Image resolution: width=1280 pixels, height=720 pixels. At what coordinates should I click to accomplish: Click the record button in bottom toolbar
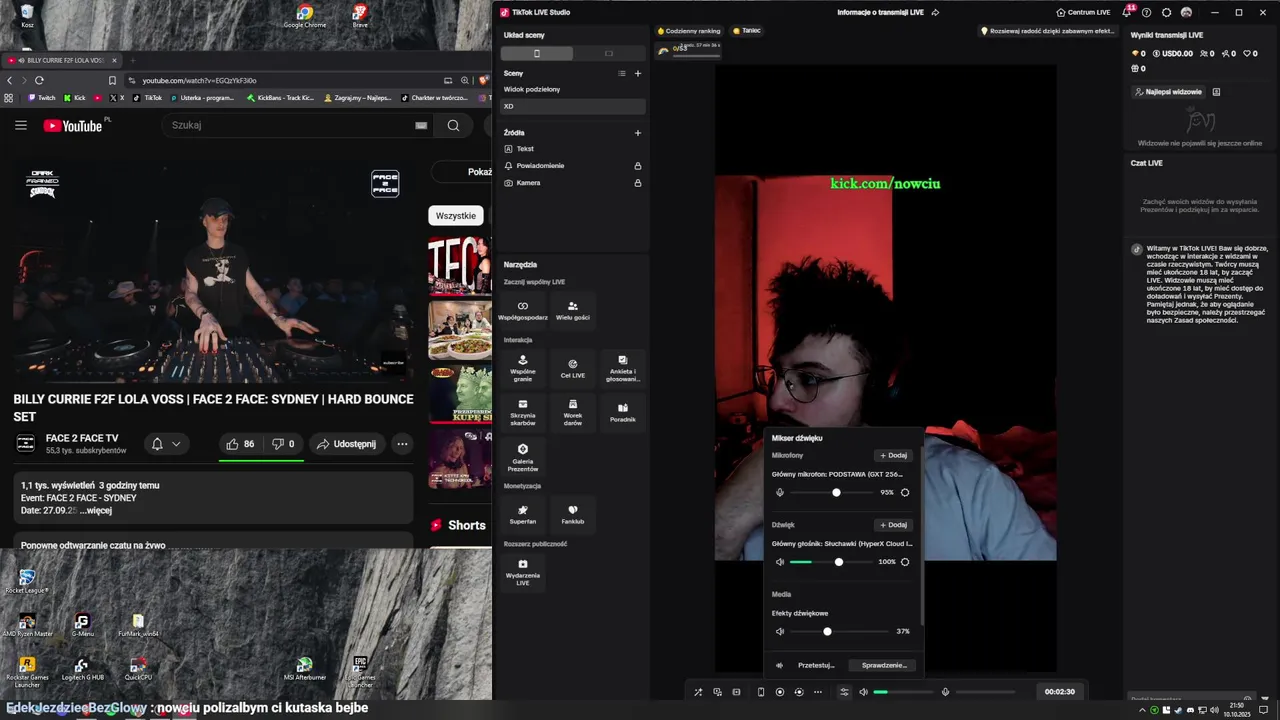point(780,692)
